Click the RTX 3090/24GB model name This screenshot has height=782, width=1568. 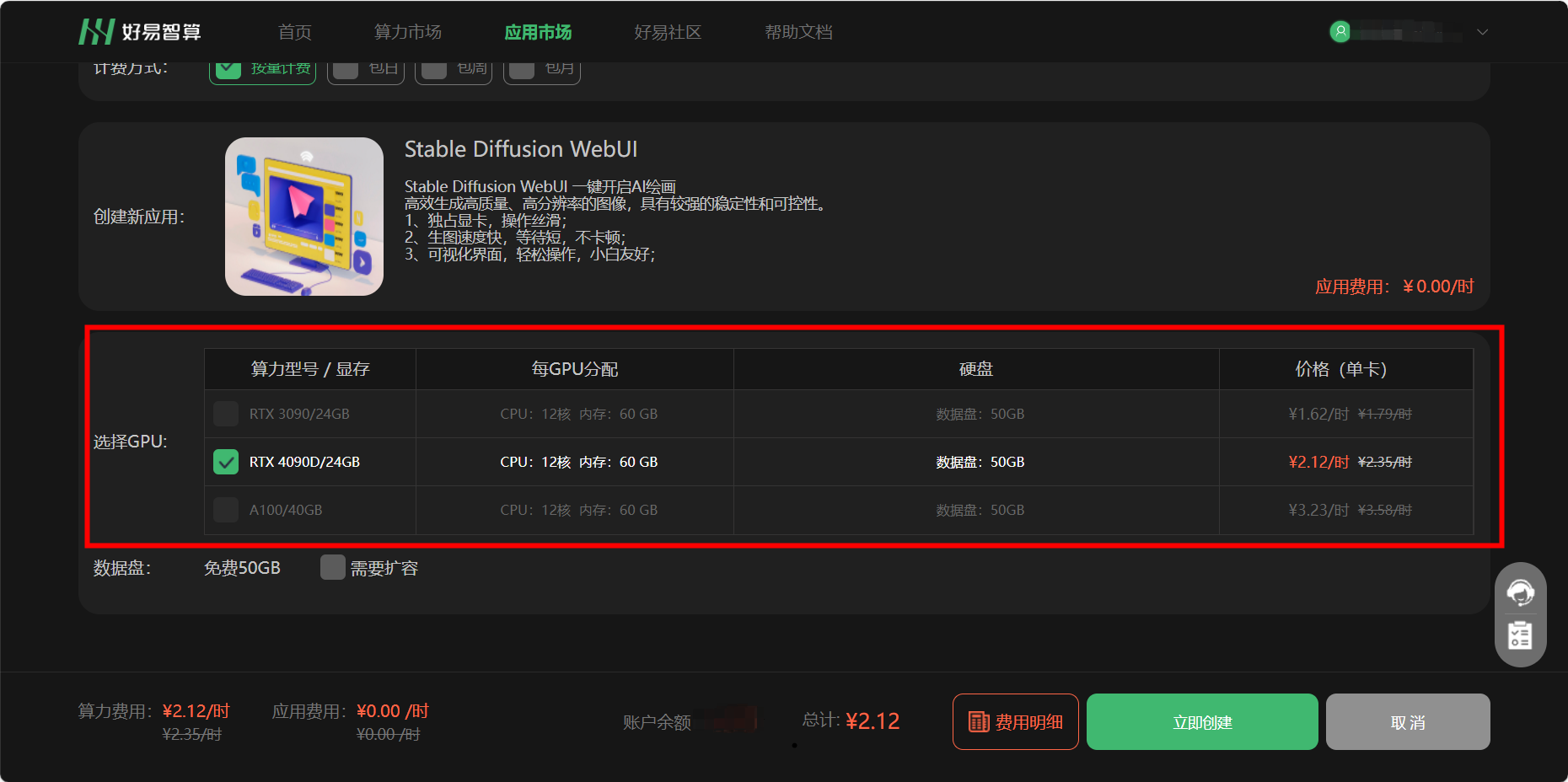[299, 414]
